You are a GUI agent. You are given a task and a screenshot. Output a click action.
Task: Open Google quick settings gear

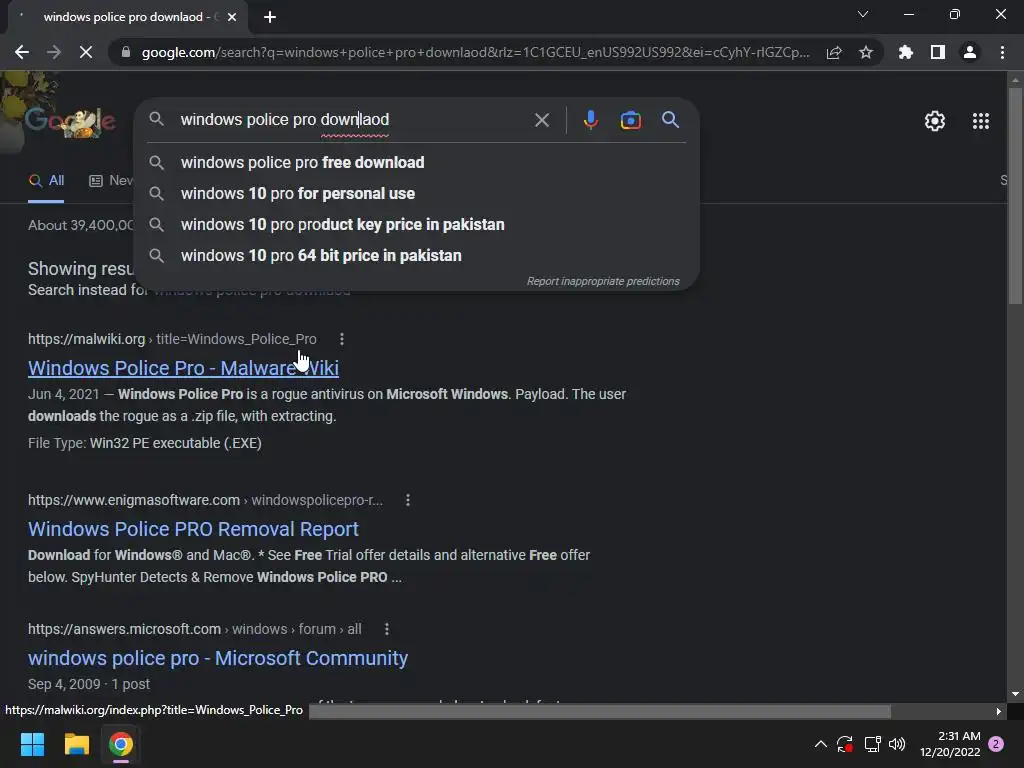pyautogui.click(x=935, y=121)
